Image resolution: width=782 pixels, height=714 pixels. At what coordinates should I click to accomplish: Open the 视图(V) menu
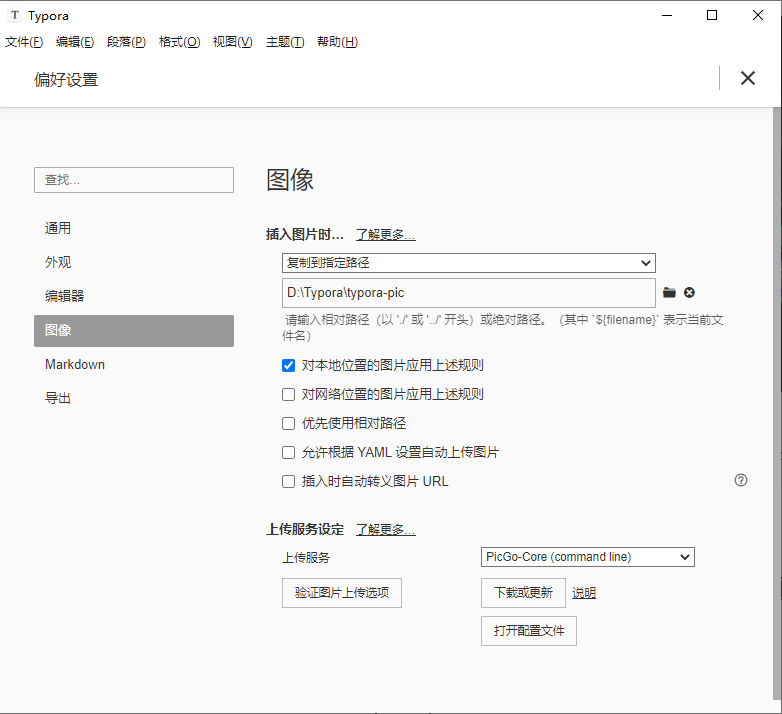[x=232, y=42]
